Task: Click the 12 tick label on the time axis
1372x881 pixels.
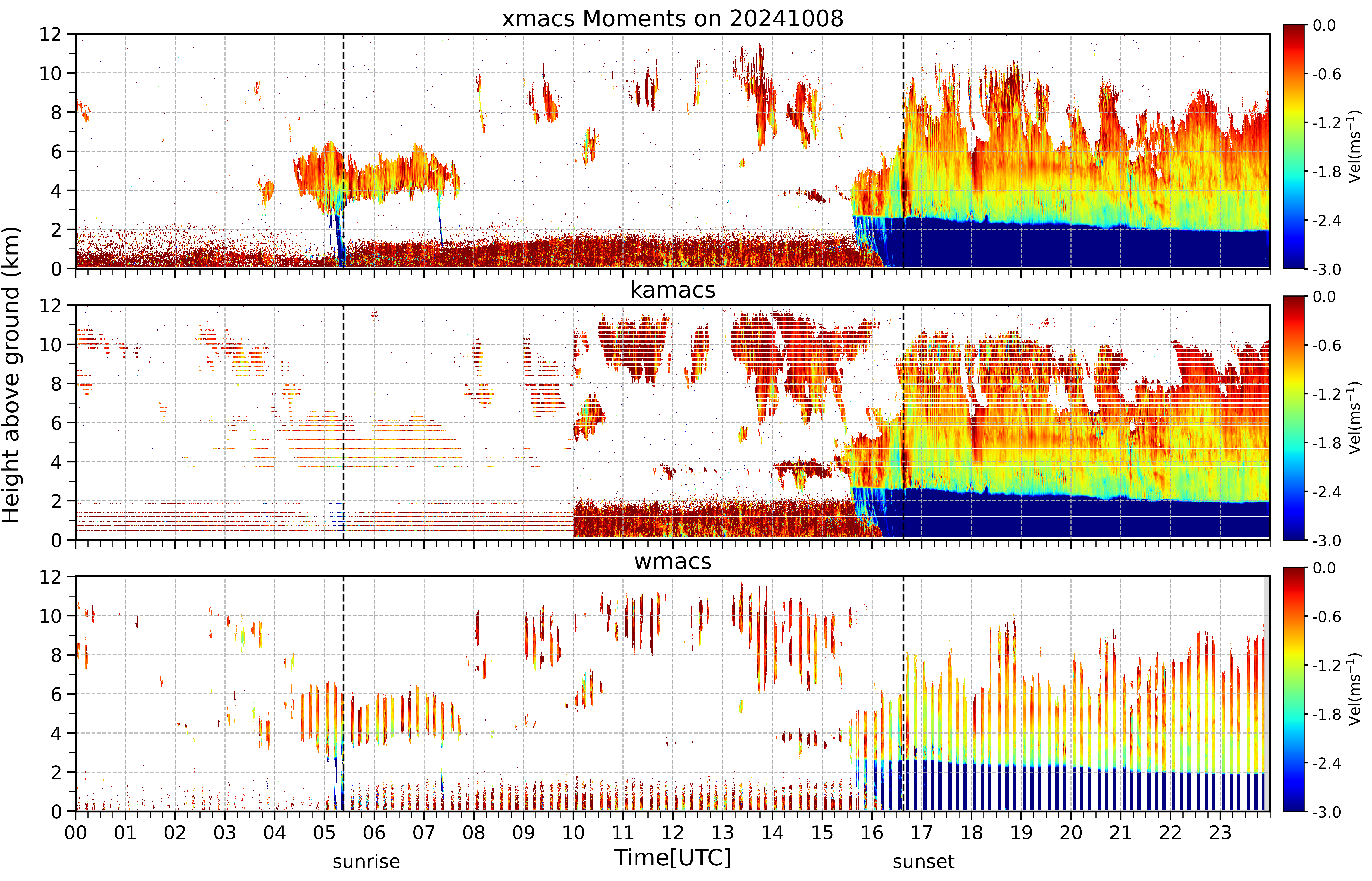Action: click(673, 832)
